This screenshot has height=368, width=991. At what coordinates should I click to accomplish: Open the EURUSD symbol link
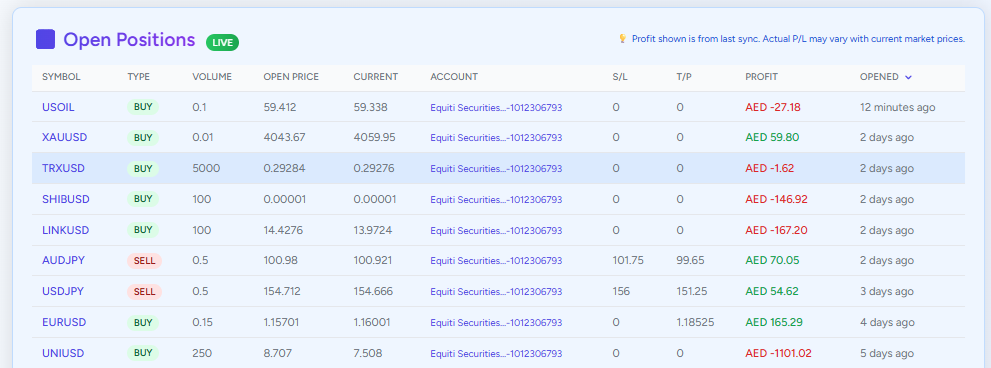click(x=64, y=322)
